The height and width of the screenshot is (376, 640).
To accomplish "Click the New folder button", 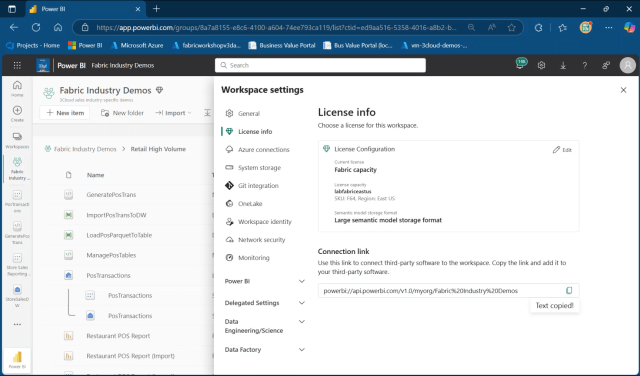I will [122, 113].
